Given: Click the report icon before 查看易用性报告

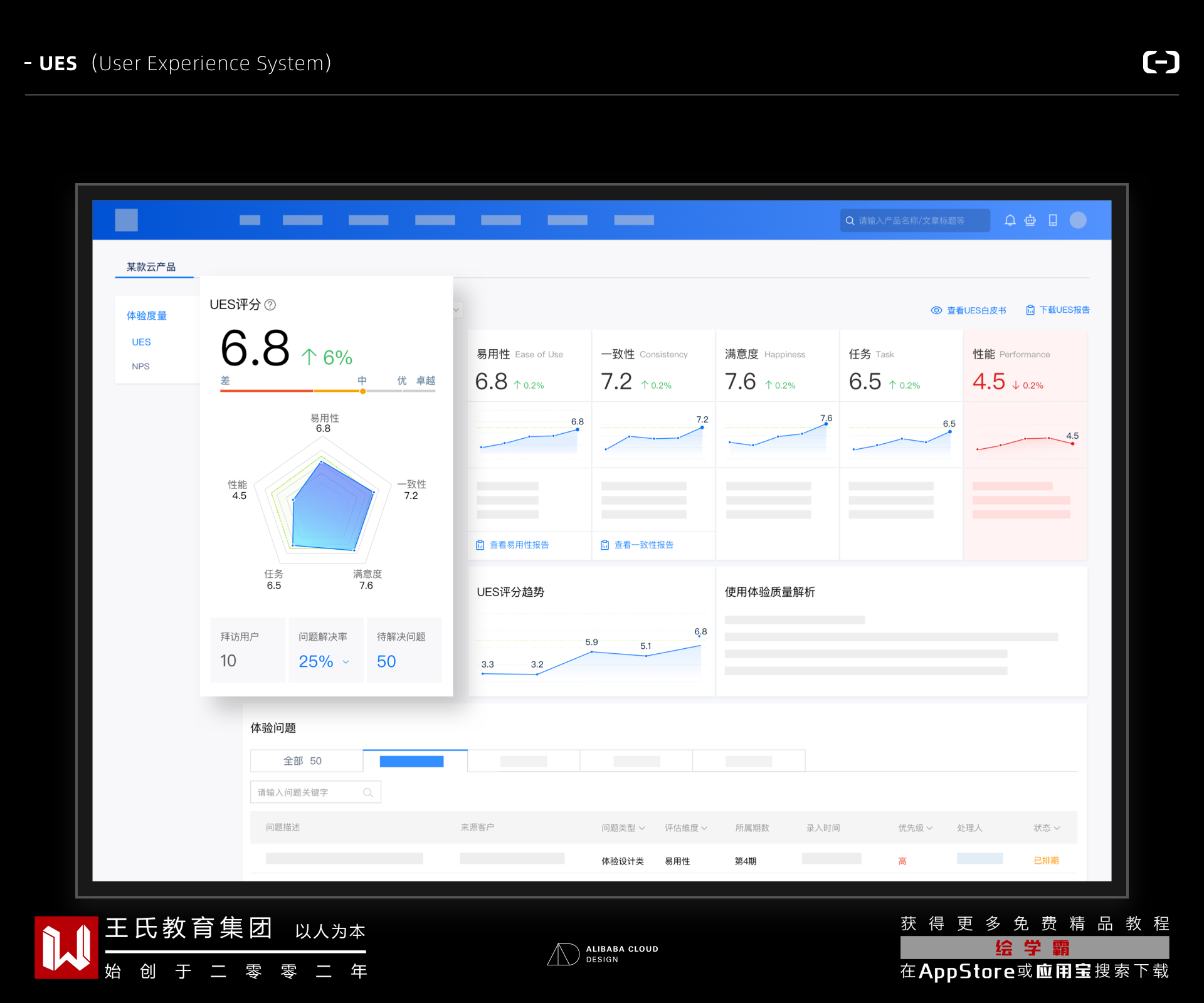Looking at the screenshot, I should tap(480, 545).
